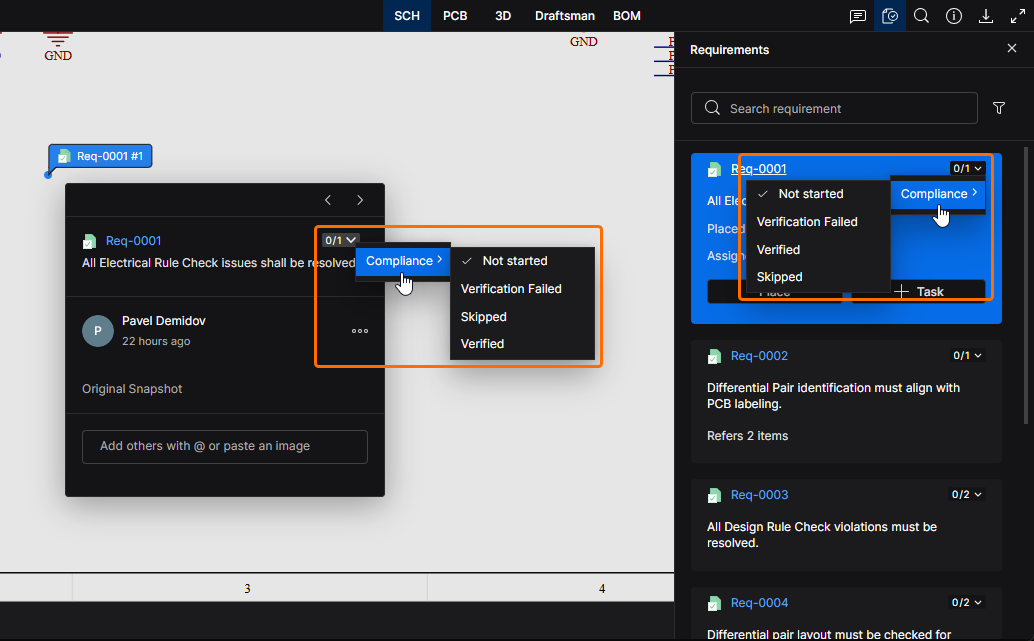Image resolution: width=1034 pixels, height=641 pixels.
Task: Expand the 0/2 dropdown on Req-0003
Action: coord(967,495)
